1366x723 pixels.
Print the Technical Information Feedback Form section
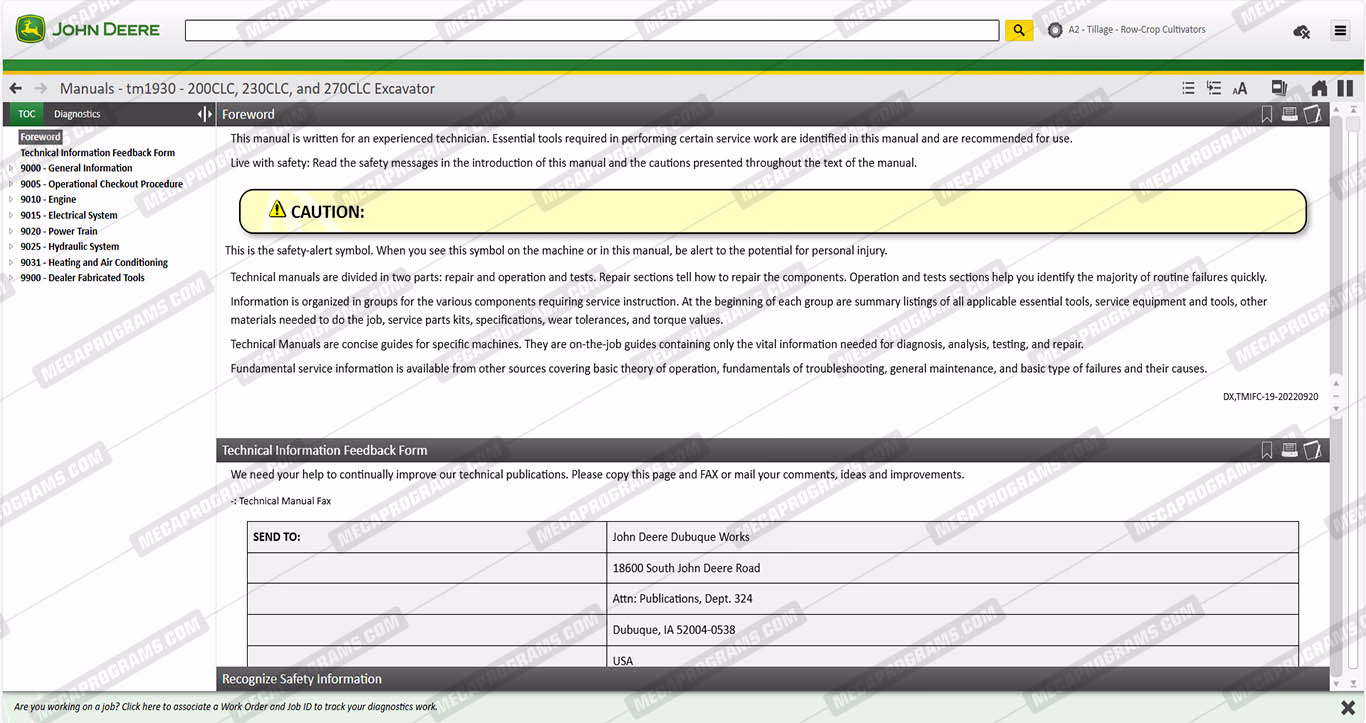click(x=1290, y=451)
